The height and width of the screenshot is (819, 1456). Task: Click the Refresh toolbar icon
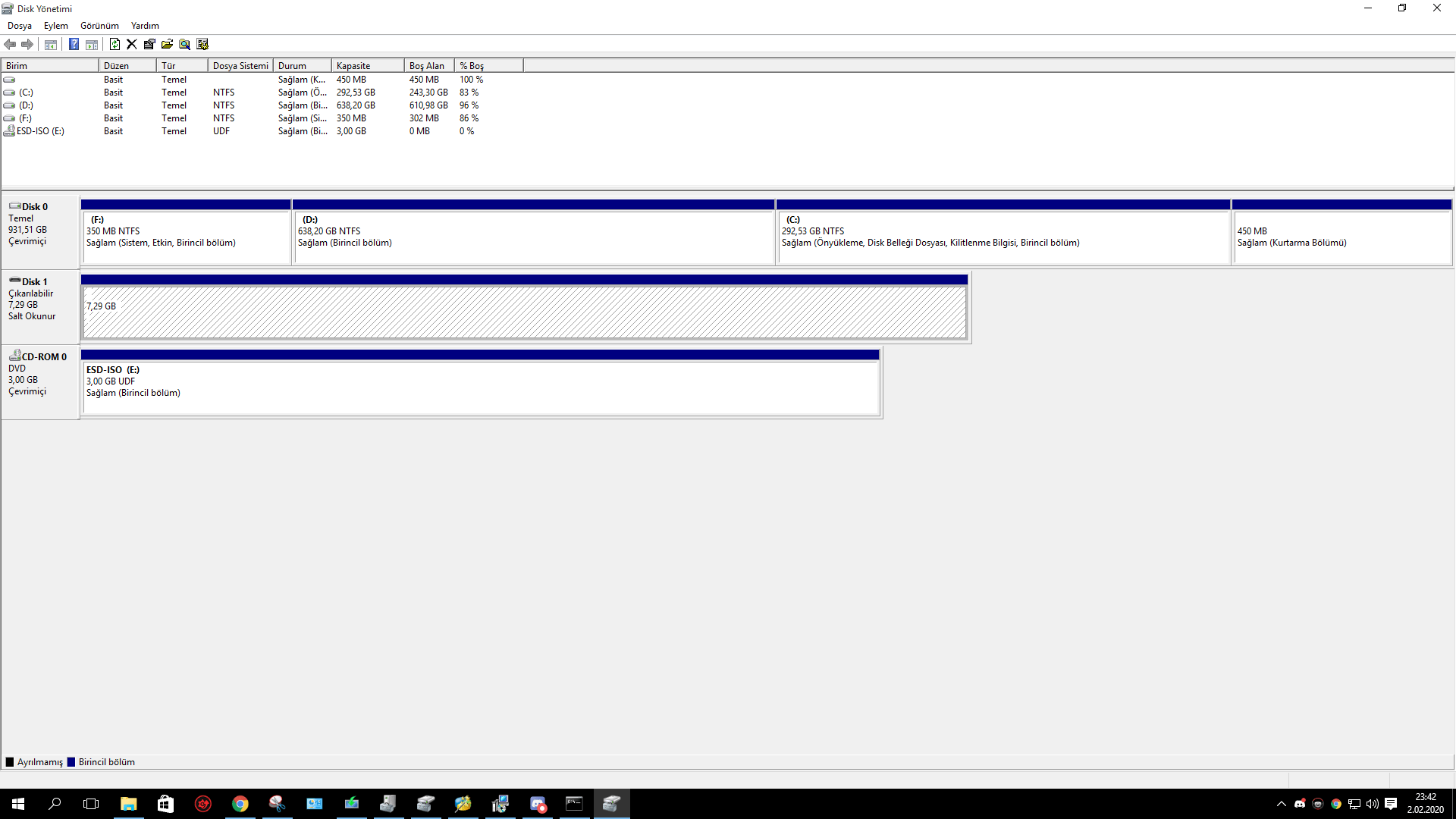point(115,44)
